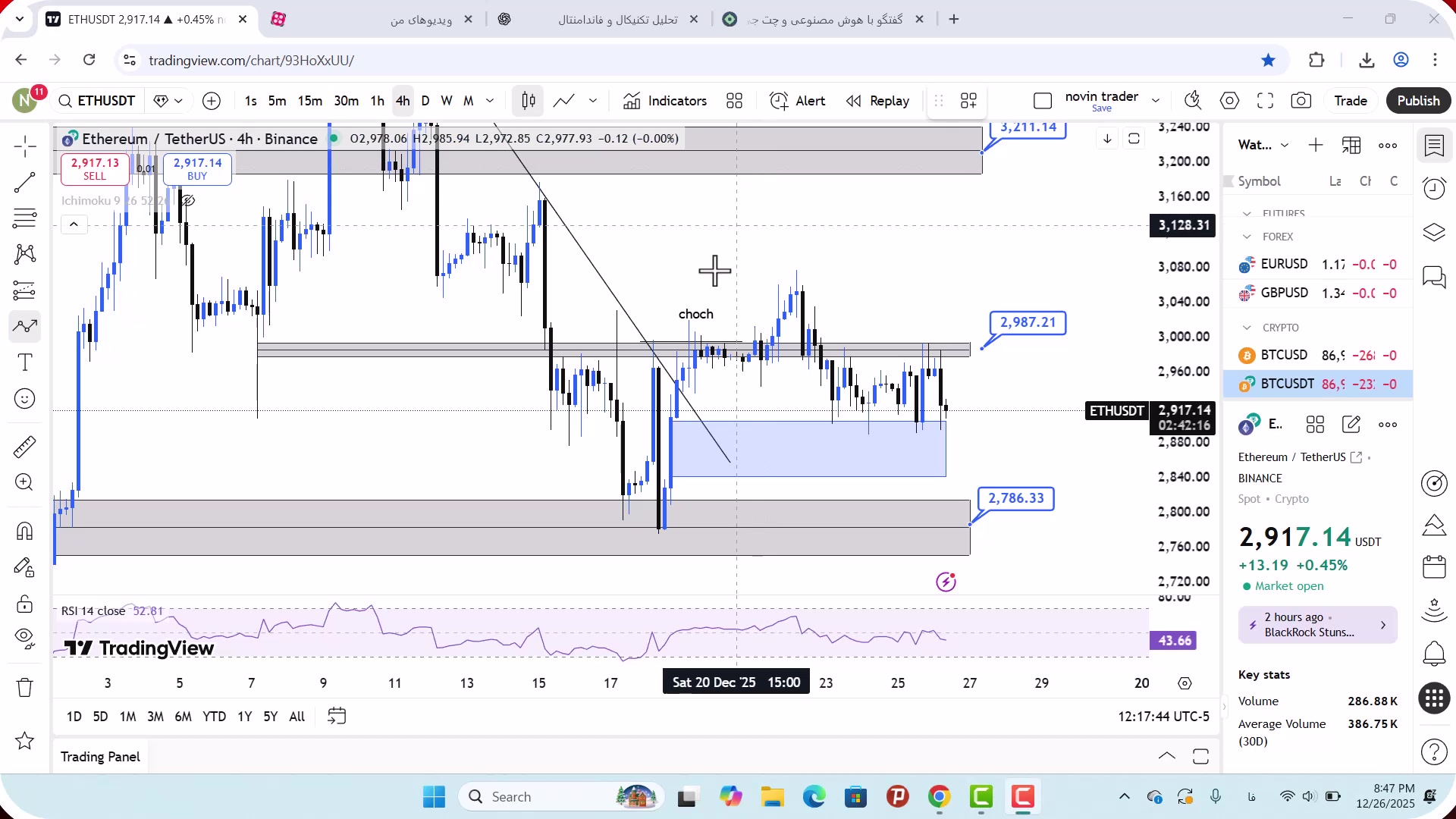Create an Alert from toolbar
1456x819 pixels.
point(797,101)
